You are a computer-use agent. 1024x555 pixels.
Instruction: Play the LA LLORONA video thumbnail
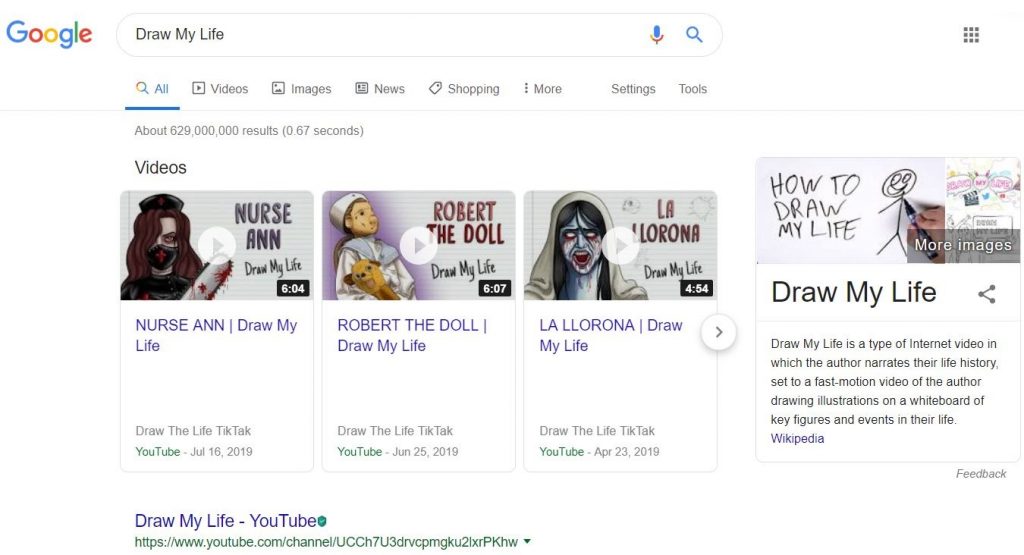pos(620,246)
